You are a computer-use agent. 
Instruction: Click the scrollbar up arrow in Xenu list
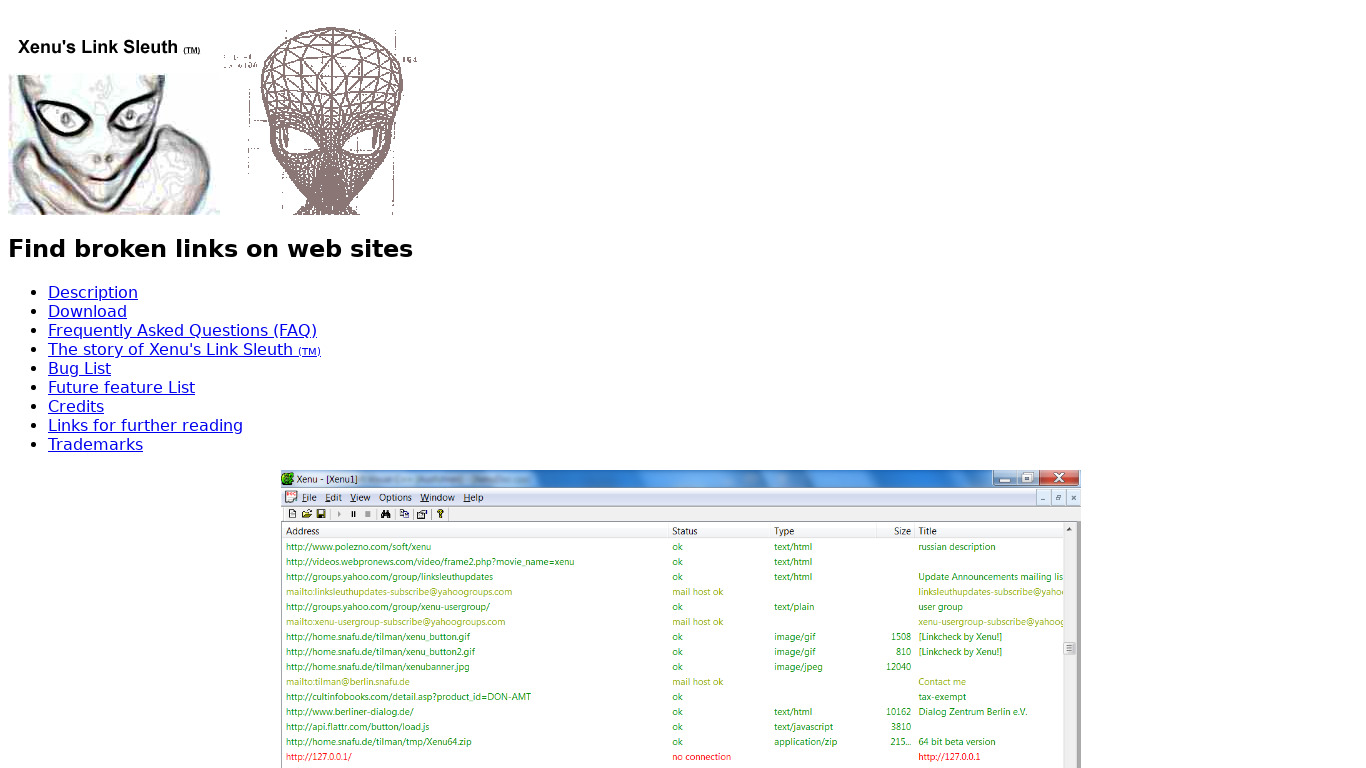pyautogui.click(x=1070, y=530)
